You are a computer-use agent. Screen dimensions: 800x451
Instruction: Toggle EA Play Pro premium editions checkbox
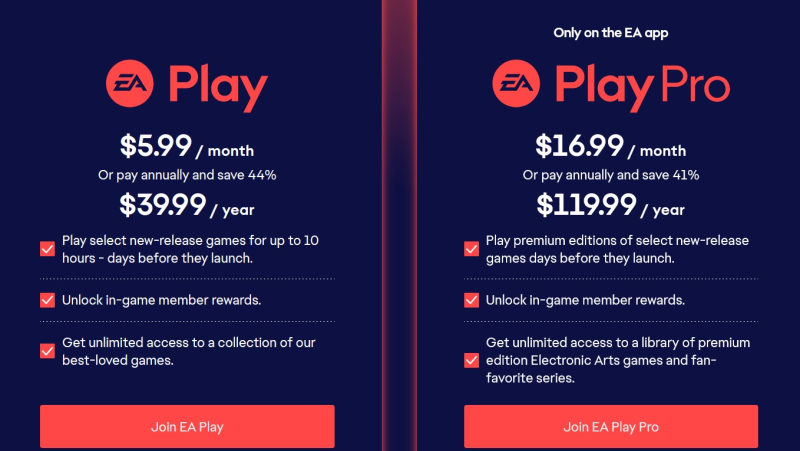coord(472,249)
